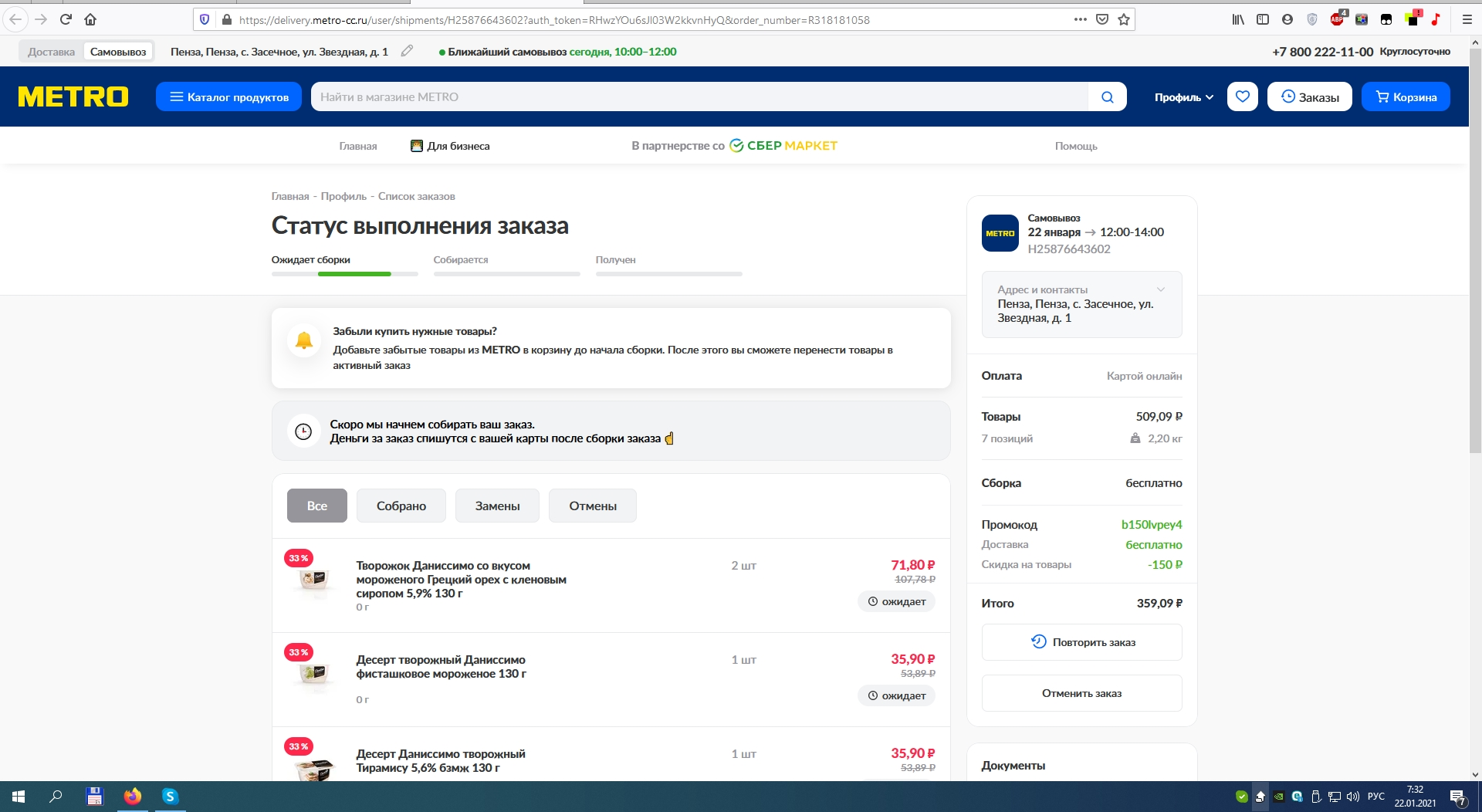Click promo code b150lvpey4

tap(1152, 524)
